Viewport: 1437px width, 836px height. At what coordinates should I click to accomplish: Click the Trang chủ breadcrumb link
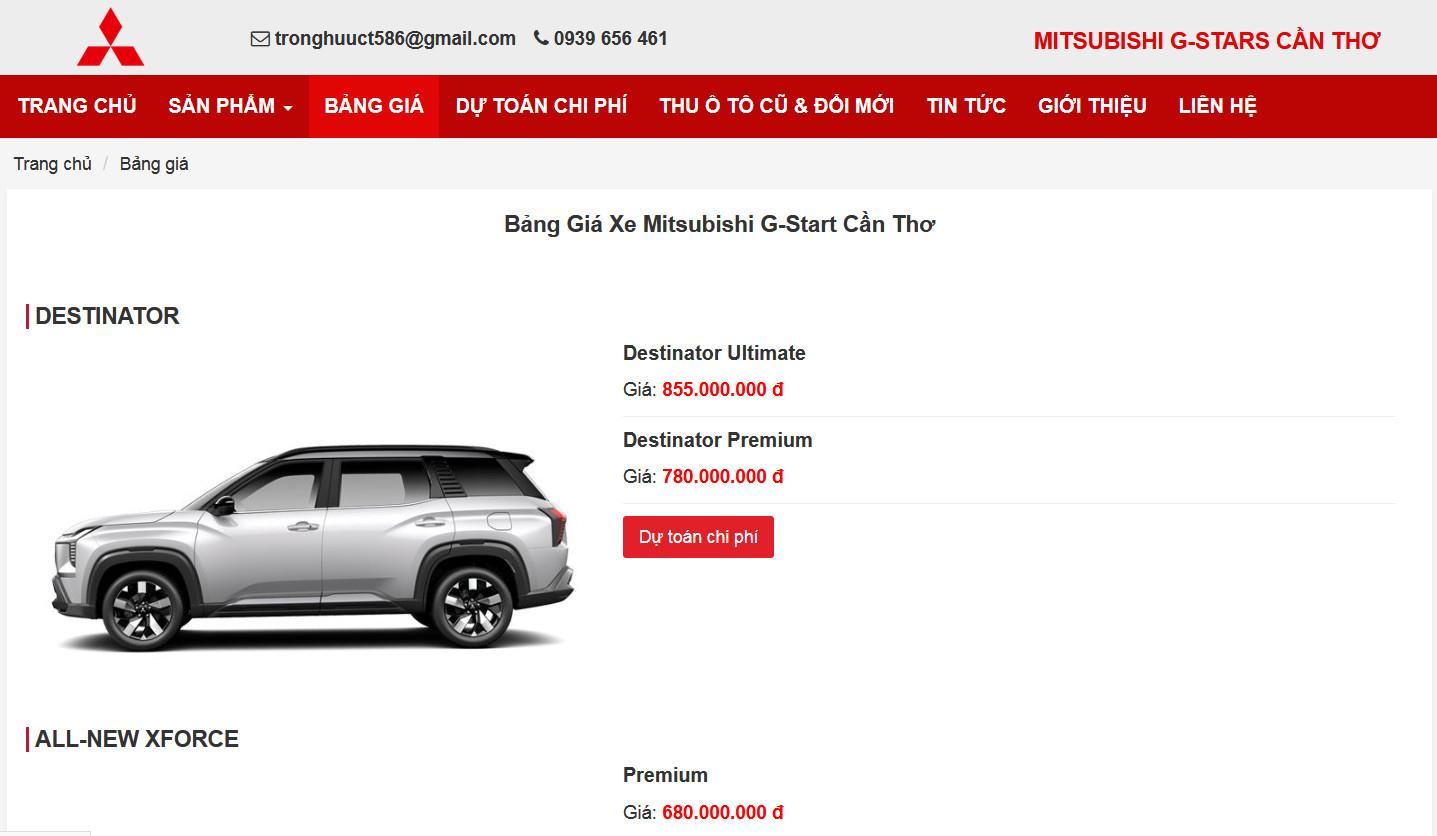click(x=53, y=164)
